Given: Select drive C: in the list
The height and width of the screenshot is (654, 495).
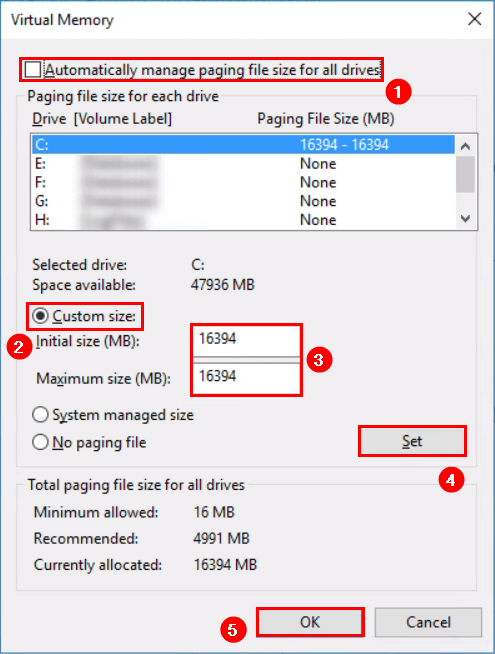Looking at the screenshot, I should tap(243, 145).
